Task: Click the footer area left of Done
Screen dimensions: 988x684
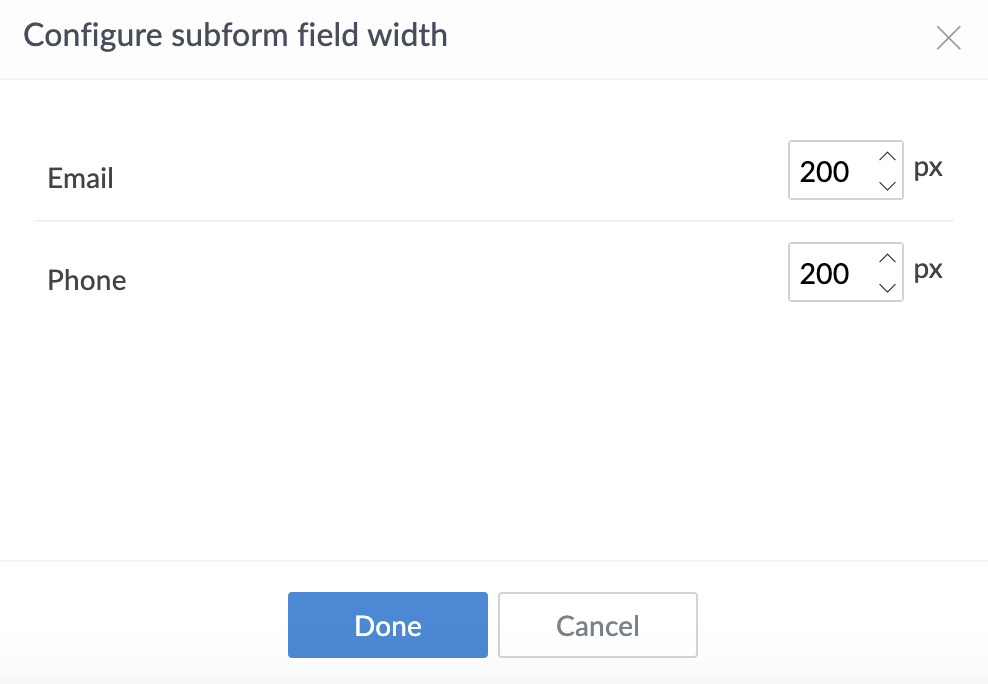Action: 140,625
